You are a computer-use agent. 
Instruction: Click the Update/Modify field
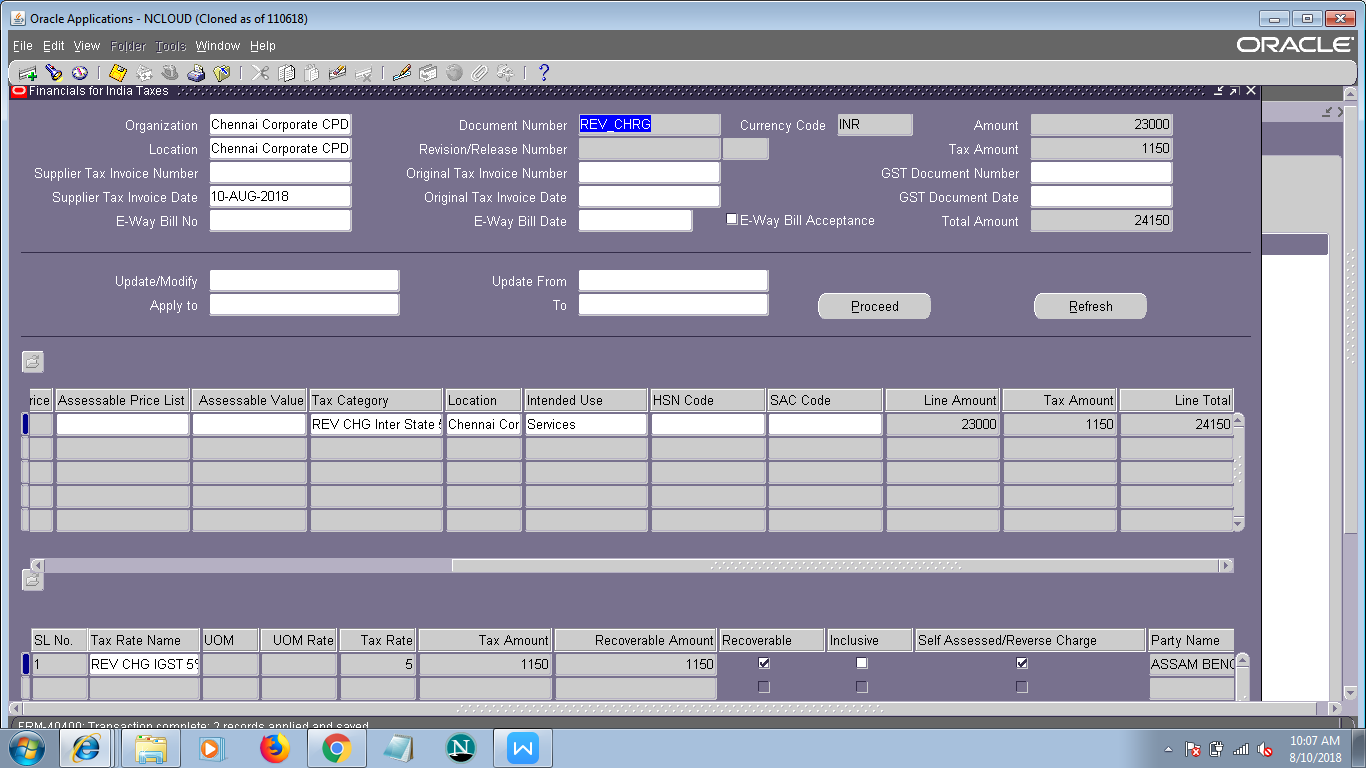click(x=305, y=281)
